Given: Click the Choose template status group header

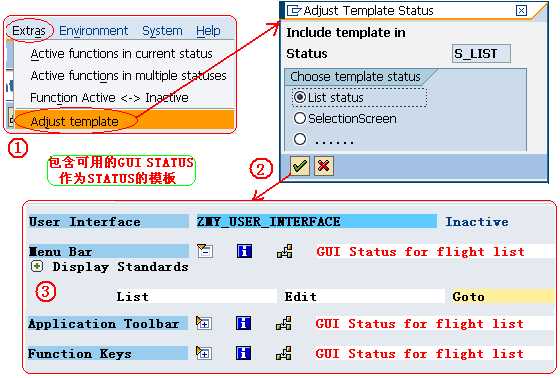Looking at the screenshot, I should [x=355, y=76].
